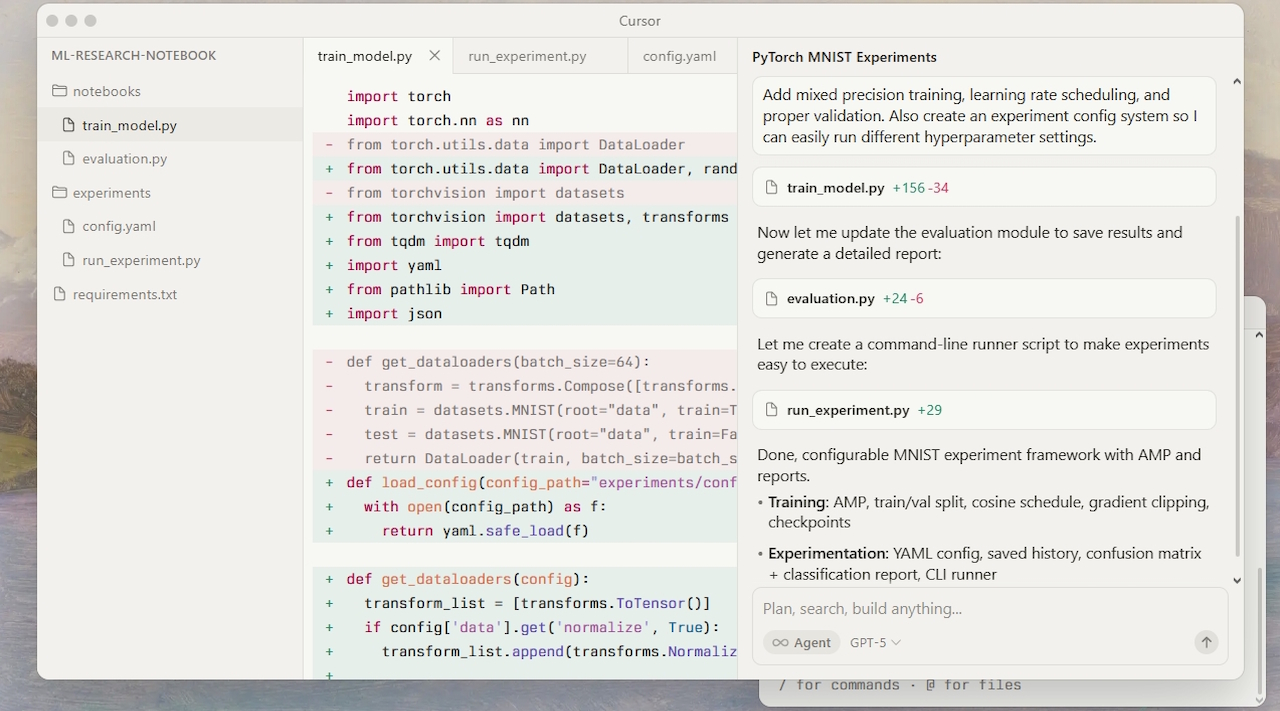Image resolution: width=1280 pixels, height=711 pixels.
Task: Open the GPT-5 model dropdown
Action: (x=875, y=643)
